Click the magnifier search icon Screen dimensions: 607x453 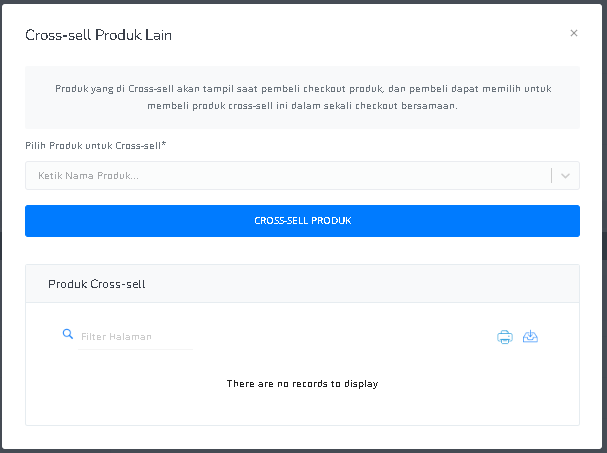pos(68,334)
